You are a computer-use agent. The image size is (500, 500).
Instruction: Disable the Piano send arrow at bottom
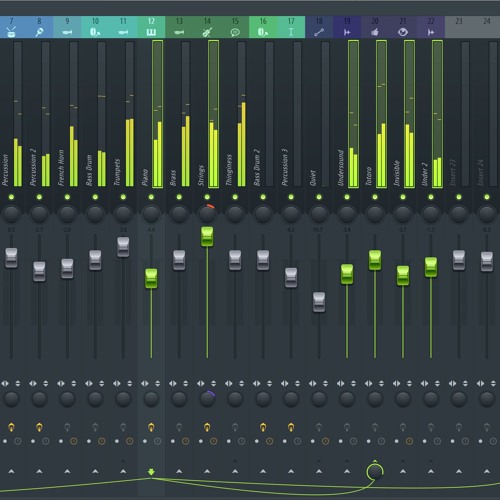(151, 472)
